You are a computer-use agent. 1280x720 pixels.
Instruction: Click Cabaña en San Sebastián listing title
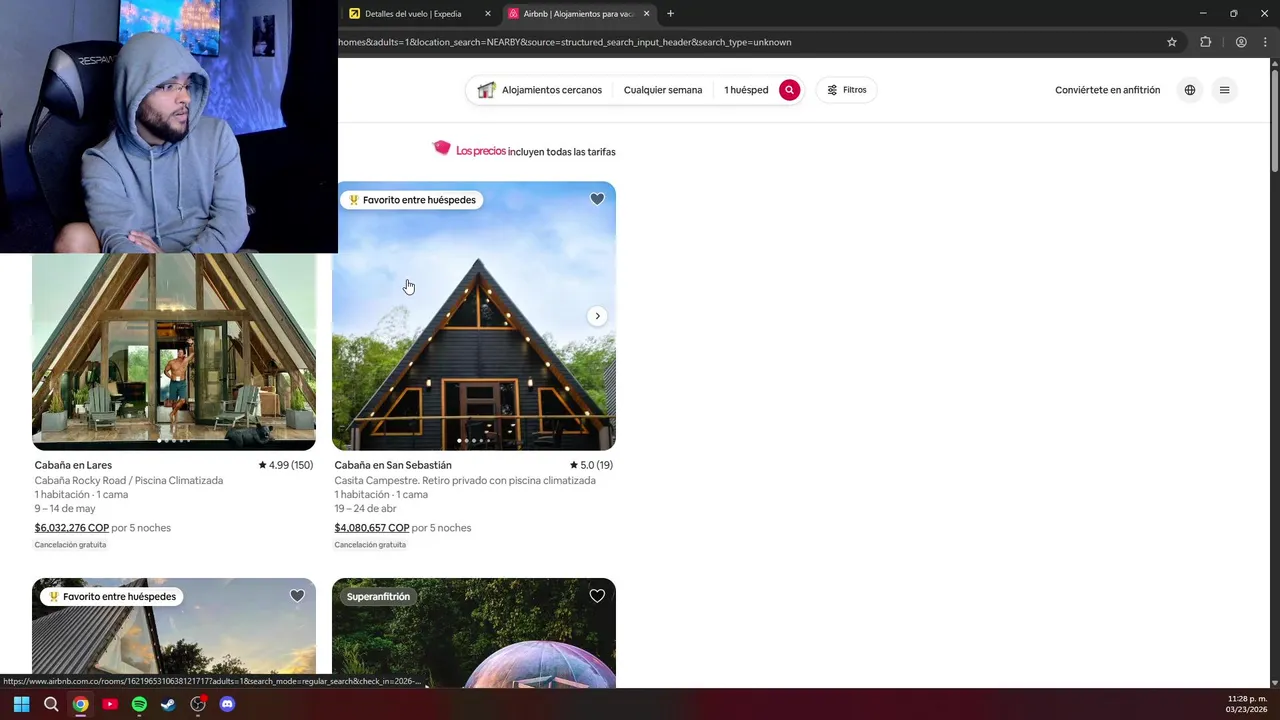pyautogui.click(x=393, y=465)
